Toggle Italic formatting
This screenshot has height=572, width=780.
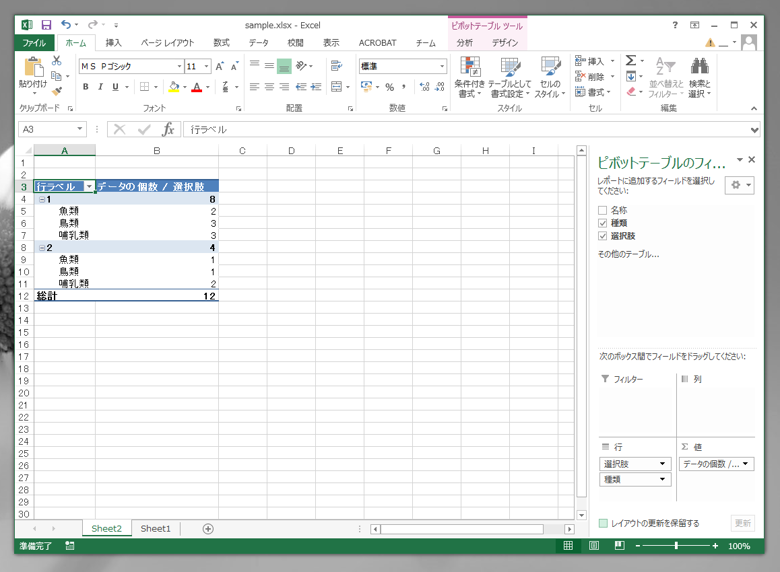(x=100, y=87)
